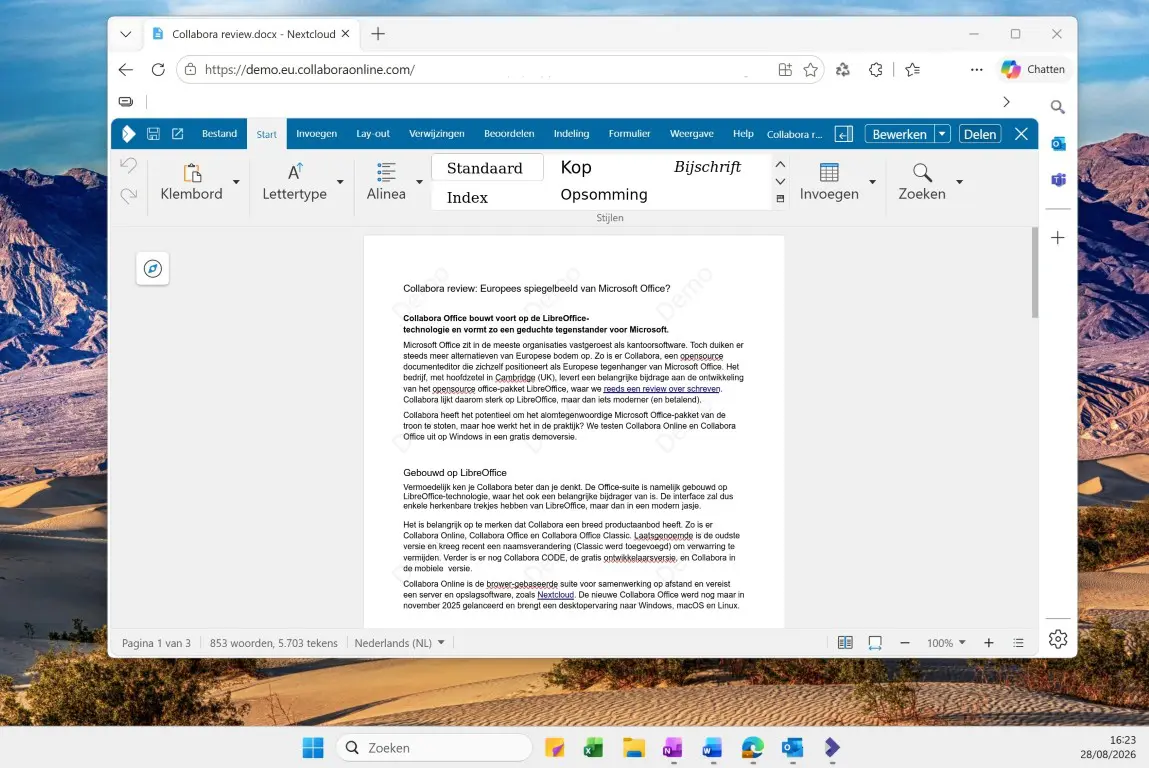Open the Windows Start menu
Viewport: 1149px width, 768px height.
click(x=313, y=747)
